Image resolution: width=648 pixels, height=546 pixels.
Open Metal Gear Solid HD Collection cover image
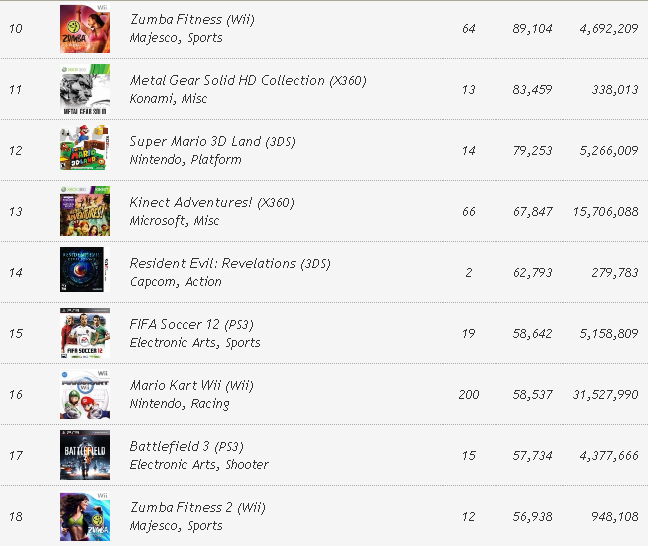[x=84, y=90]
